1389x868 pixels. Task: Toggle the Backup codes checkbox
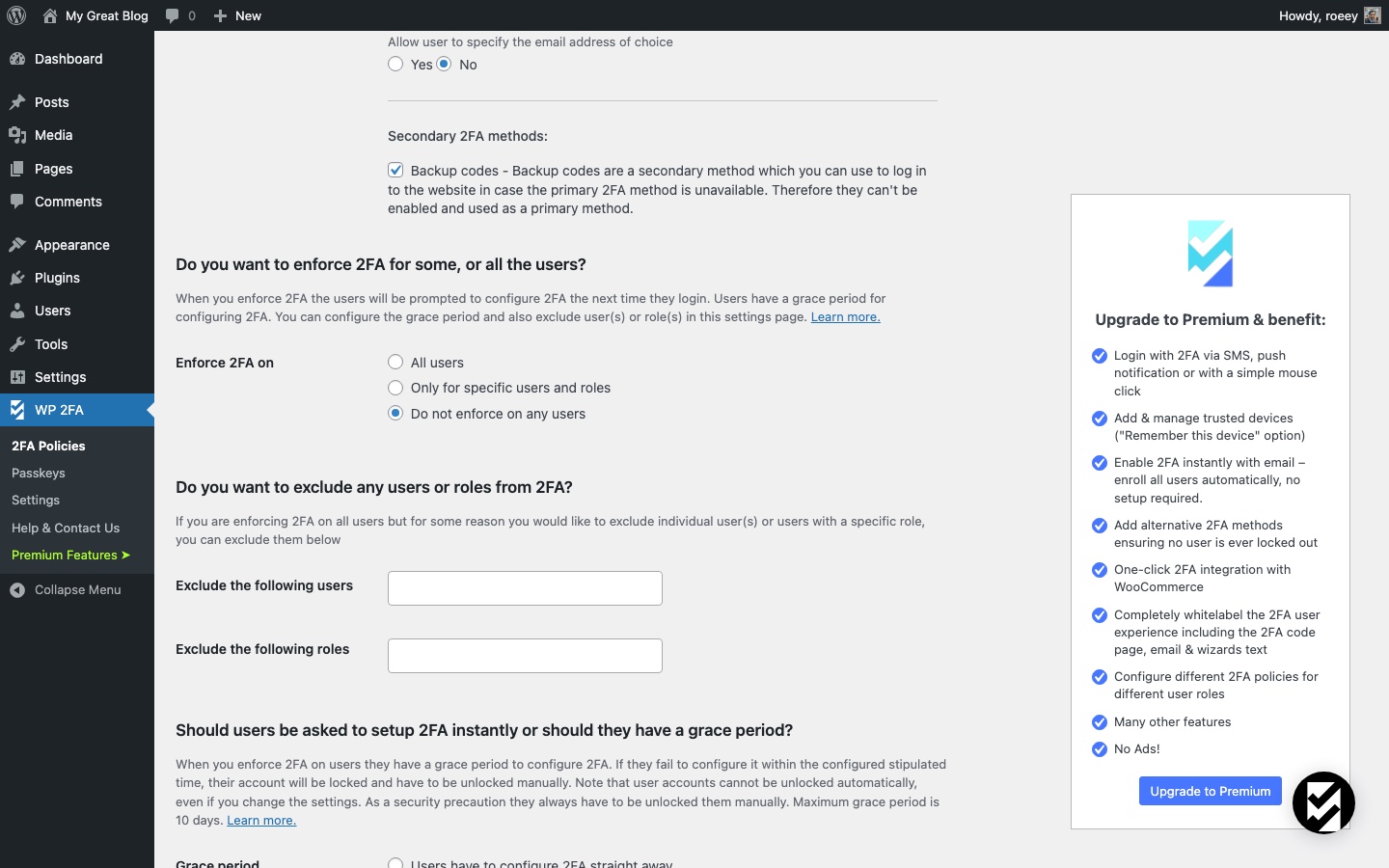click(395, 171)
